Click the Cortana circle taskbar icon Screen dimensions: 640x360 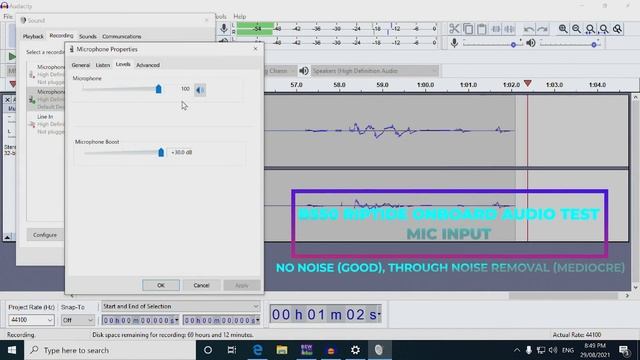click(208, 350)
